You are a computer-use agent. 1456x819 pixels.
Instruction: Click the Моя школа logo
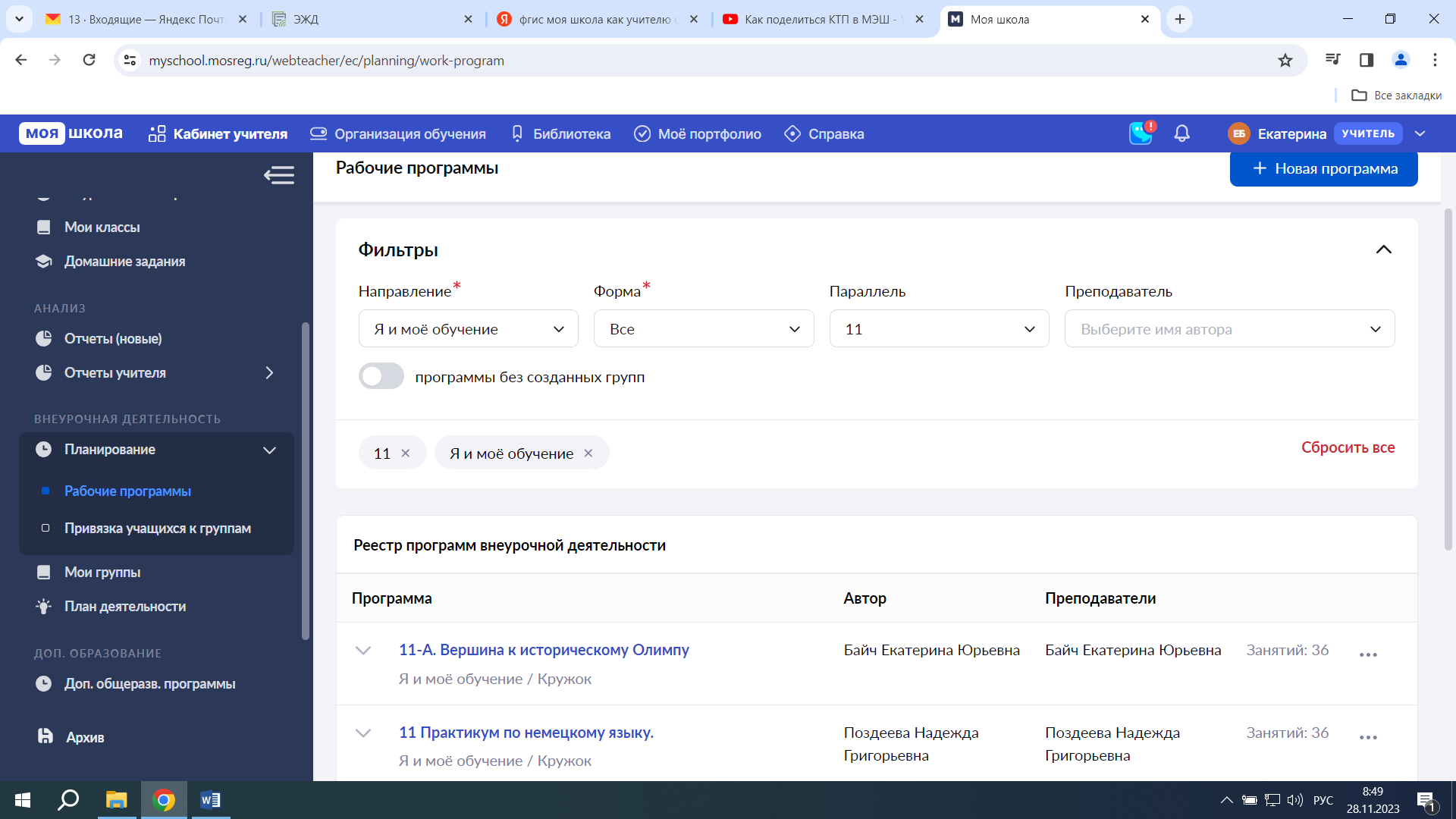coord(71,133)
